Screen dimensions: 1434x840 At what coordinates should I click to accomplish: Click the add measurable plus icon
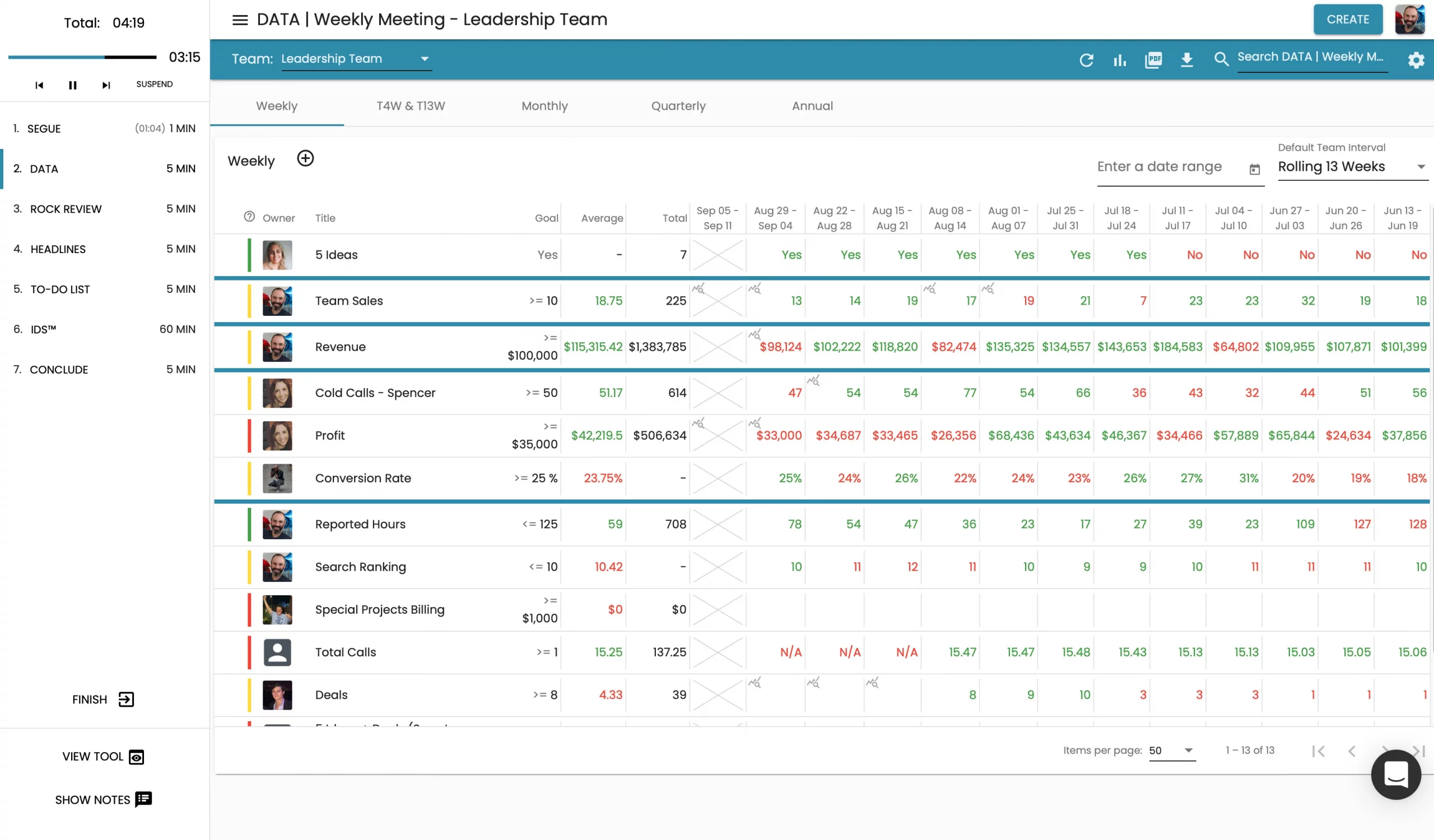click(x=305, y=158)
